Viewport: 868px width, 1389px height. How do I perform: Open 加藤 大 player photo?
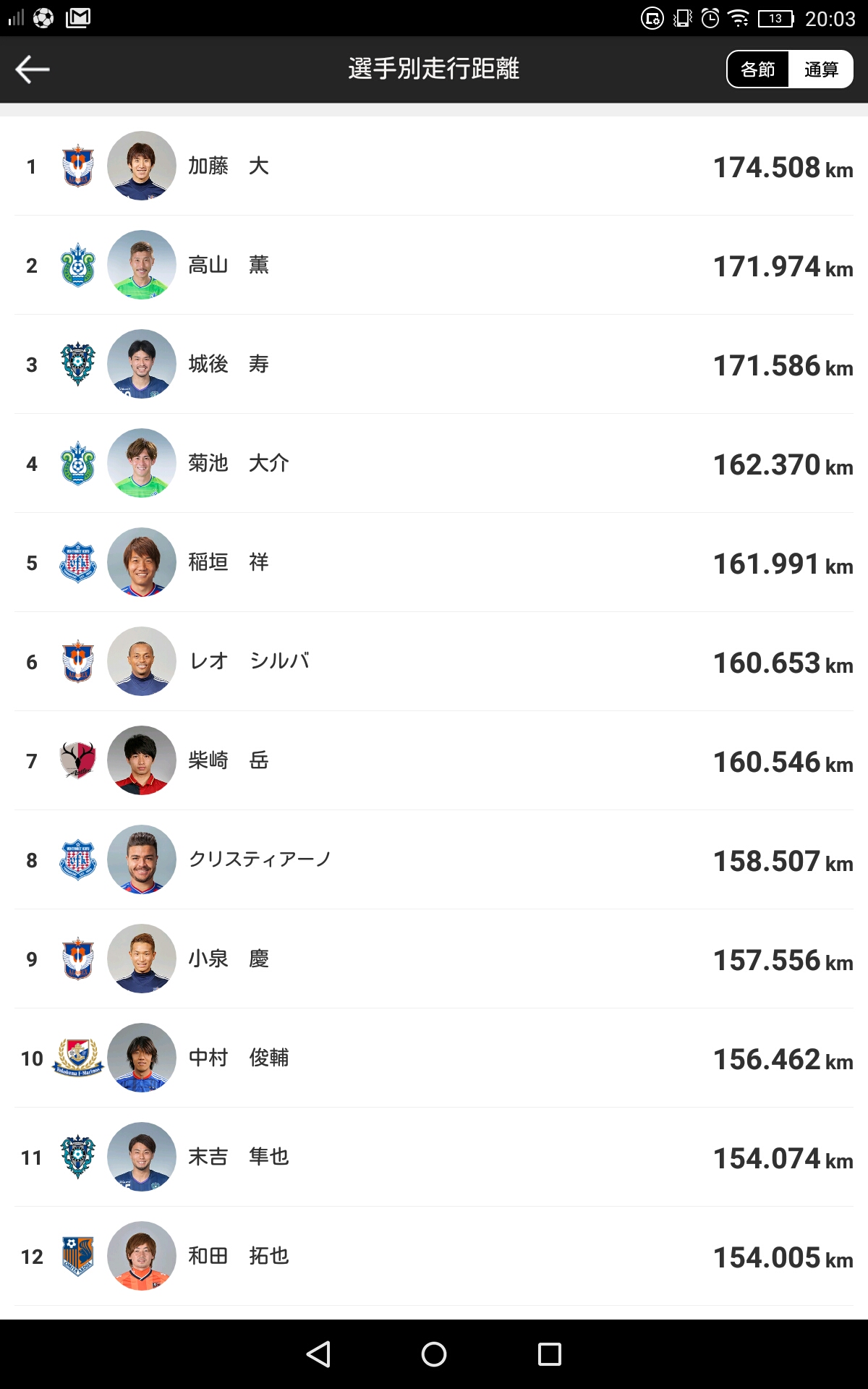pyautogui.click(x=142, y=166)
